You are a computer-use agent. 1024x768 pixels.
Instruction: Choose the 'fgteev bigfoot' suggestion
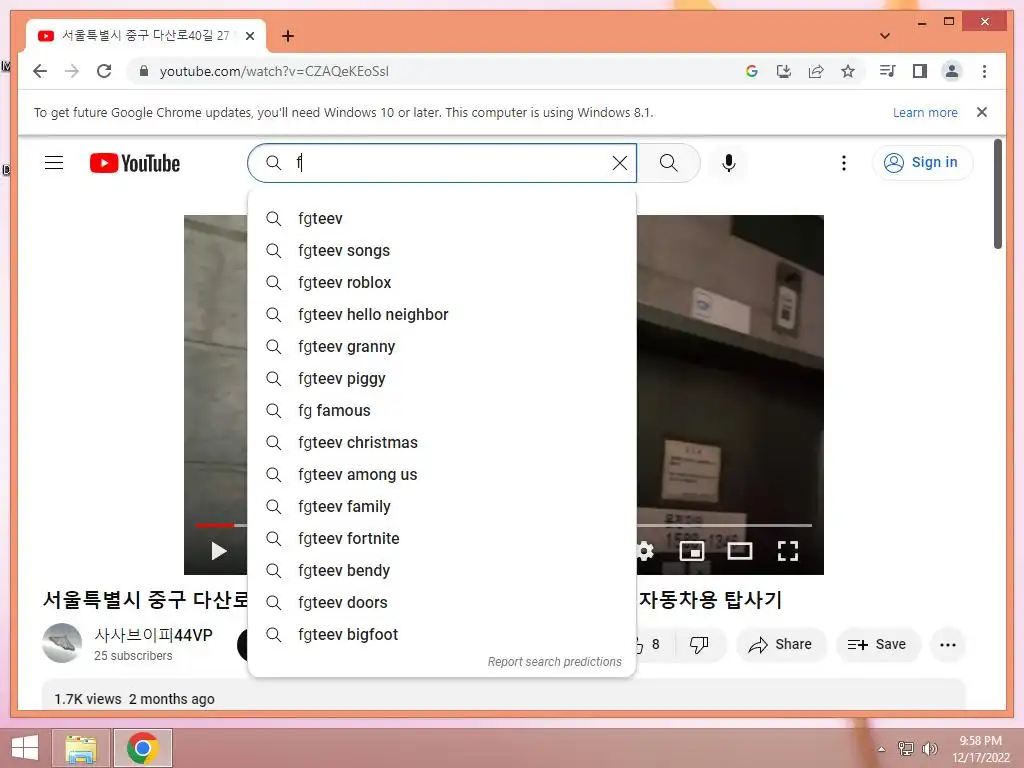click(x=441, y=634)
